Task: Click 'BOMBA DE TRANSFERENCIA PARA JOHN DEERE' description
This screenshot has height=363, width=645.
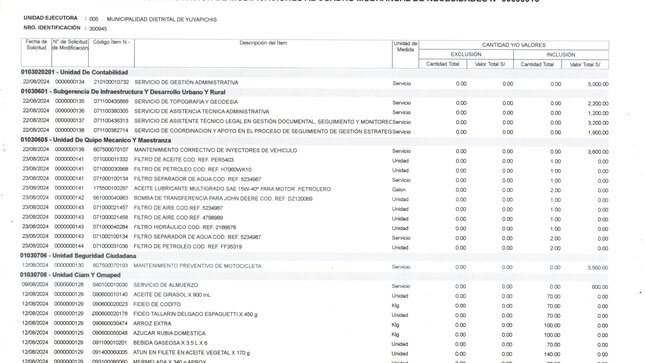Action: pos(223,199)
